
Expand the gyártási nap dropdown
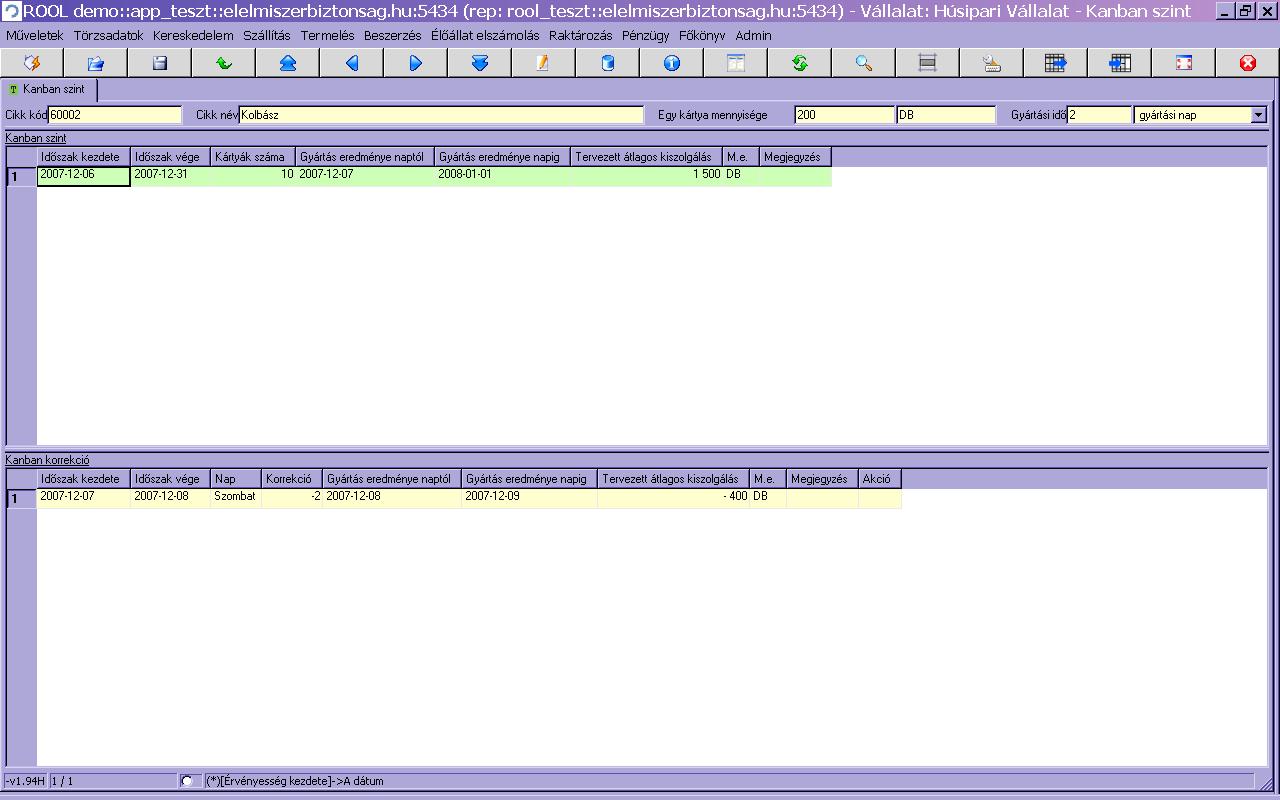[x=1259, y=115]
